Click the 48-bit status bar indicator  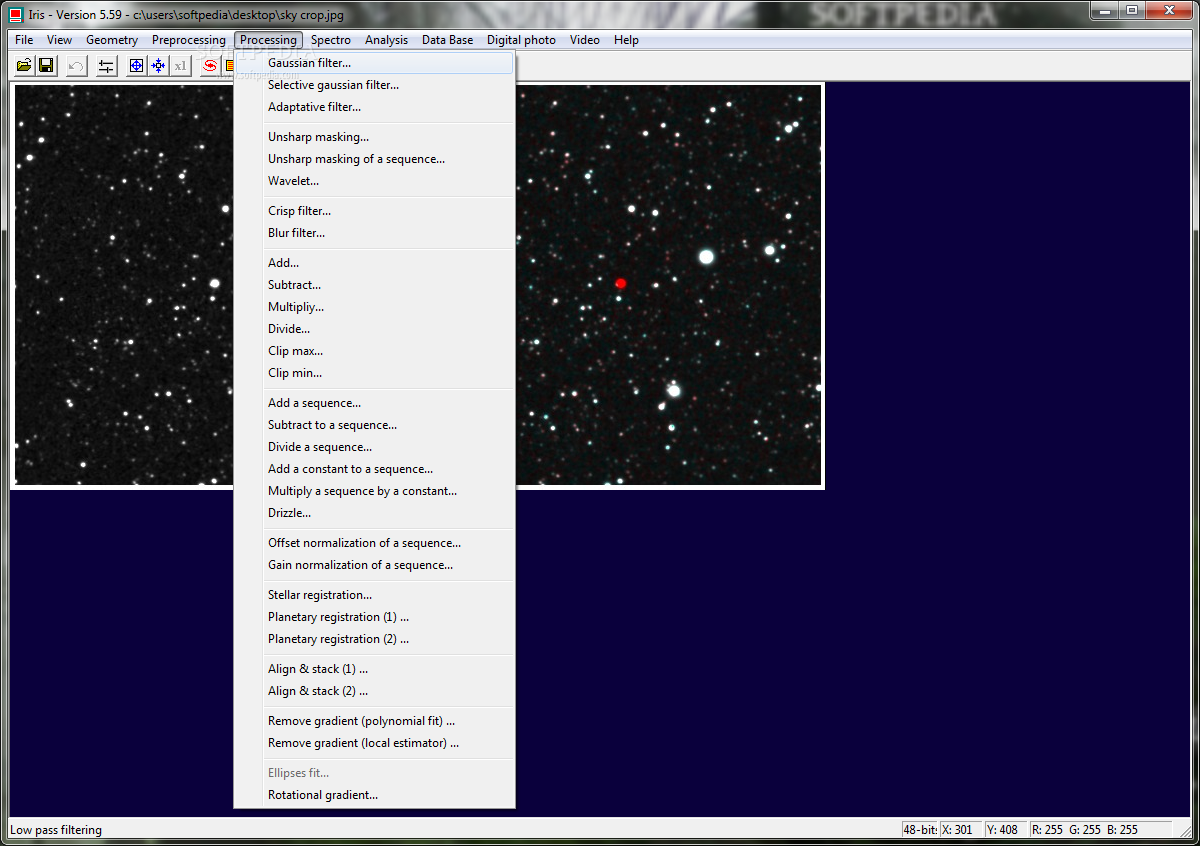[x=919, y=829]
